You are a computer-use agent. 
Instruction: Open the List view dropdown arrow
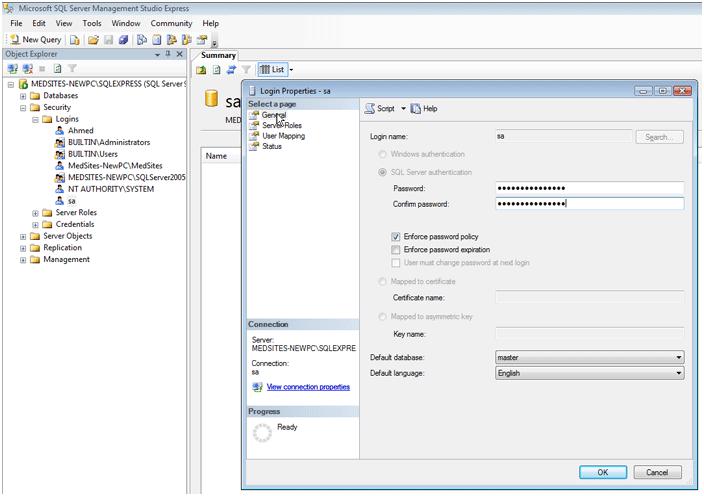click(x=291, y=70)
